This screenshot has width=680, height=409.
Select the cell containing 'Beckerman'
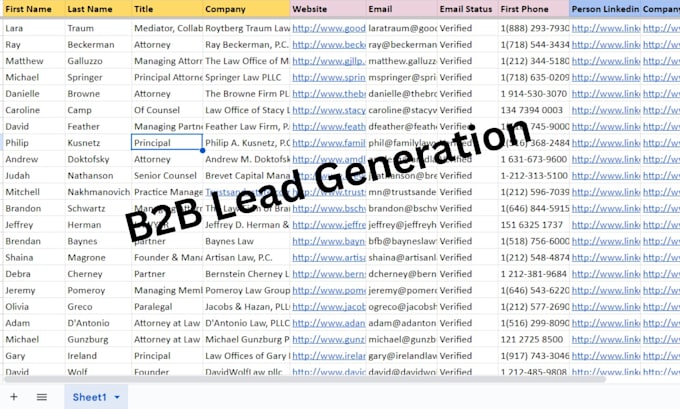click(98, 45)
